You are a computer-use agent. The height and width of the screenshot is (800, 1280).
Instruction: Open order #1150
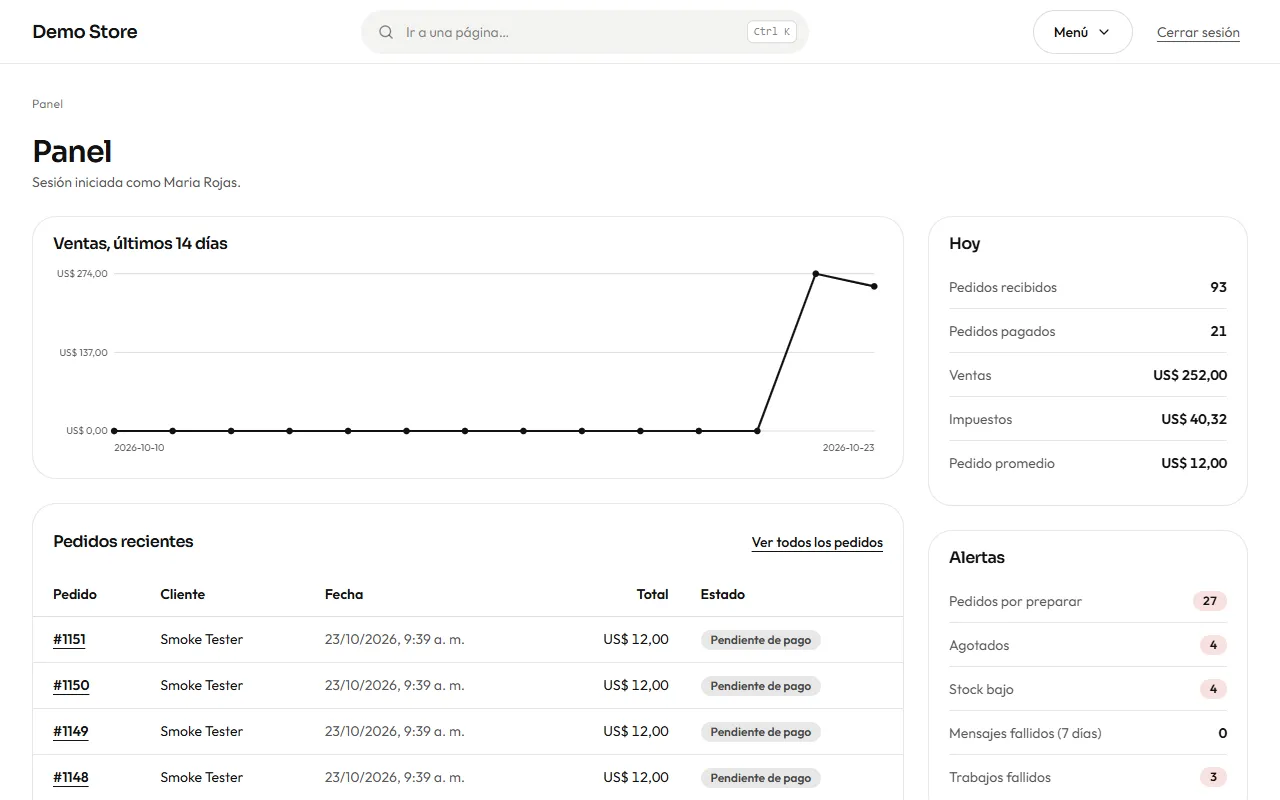[71, 685]
